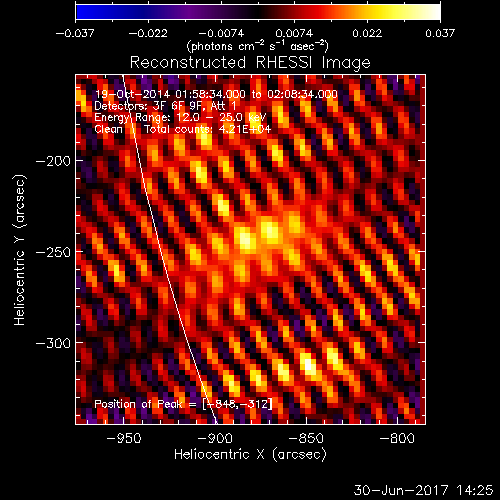Click the -200 Y-axis tick label

coord(53,161)
